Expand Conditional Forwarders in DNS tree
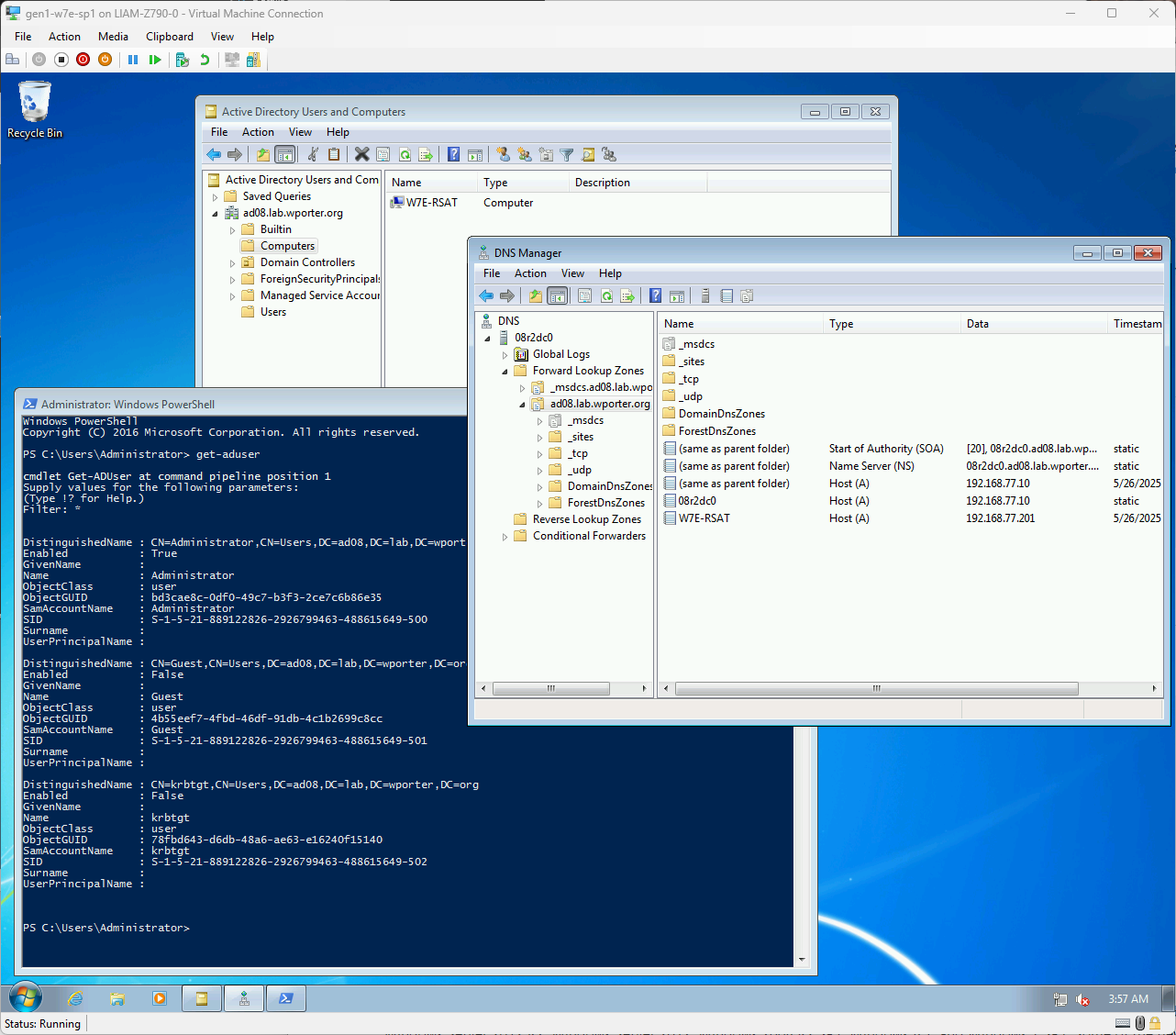Viewport: 1176px width, 1035px height. click(x=505, y=537)
